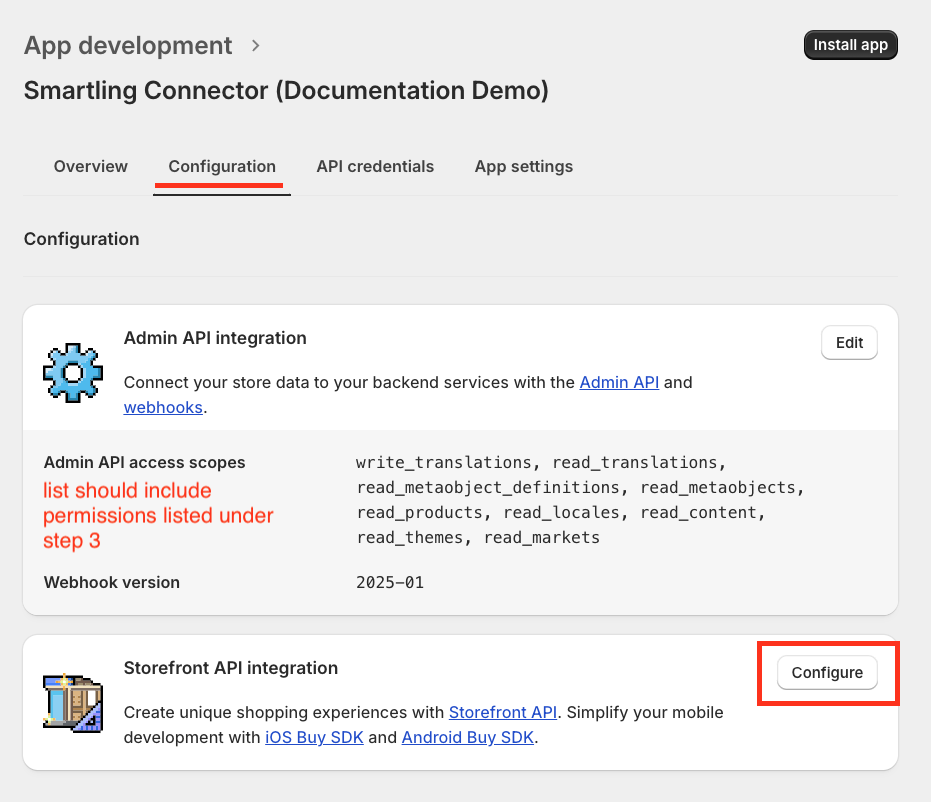Click the Smartling Connector (Documentation Demo) title
The image size is (931, 802).
tap(286, 91)
